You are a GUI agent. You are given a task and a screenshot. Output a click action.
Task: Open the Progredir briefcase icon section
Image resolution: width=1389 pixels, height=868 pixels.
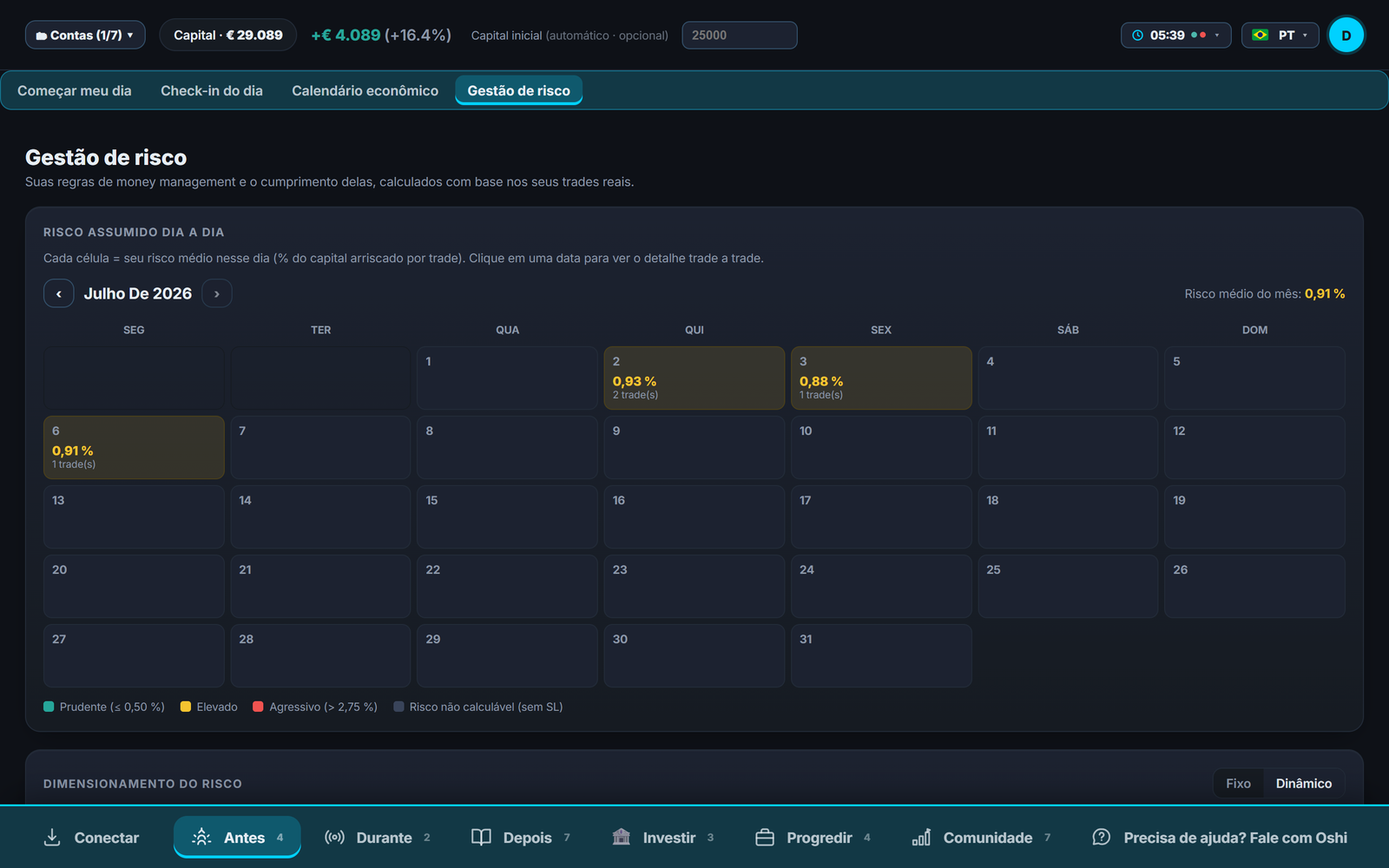coord(765,837)
